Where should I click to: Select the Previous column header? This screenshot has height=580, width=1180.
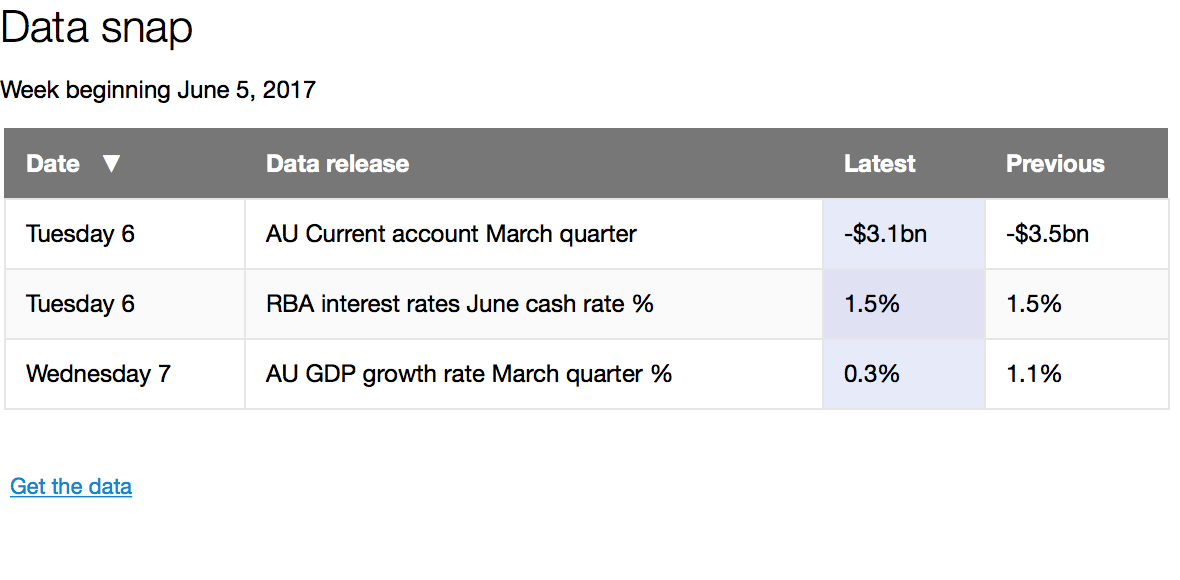[1055, 163]
